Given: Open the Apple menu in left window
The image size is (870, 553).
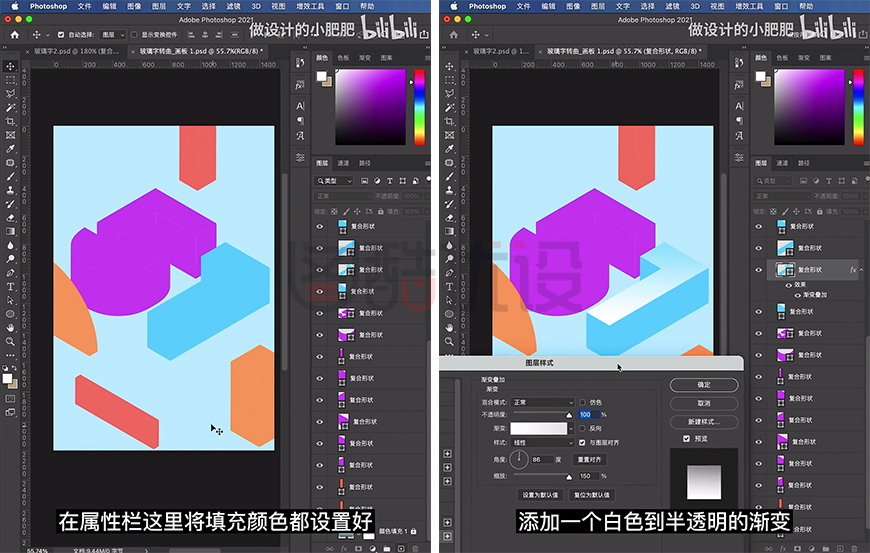Looking at the screenshot, I should [x=15, y=6].
